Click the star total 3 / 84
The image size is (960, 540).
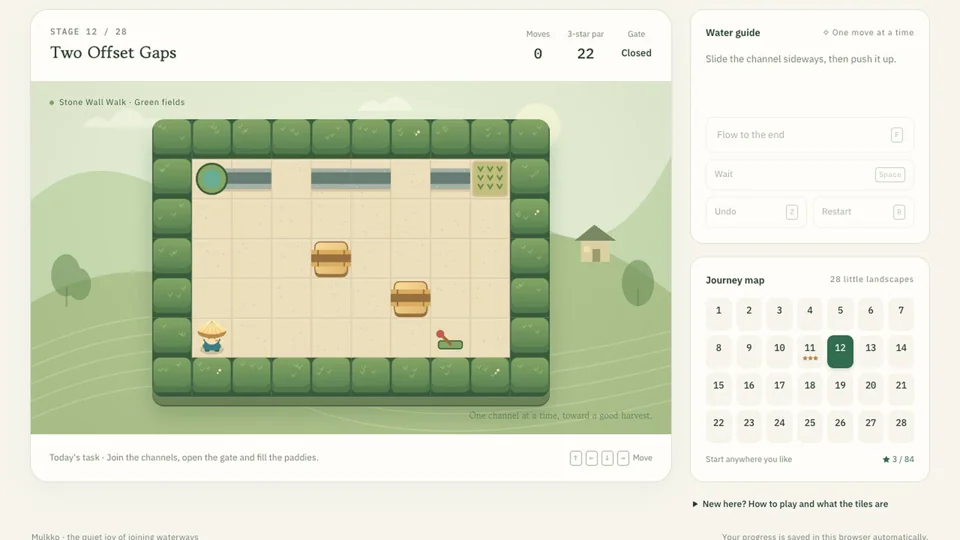(898, 459)
